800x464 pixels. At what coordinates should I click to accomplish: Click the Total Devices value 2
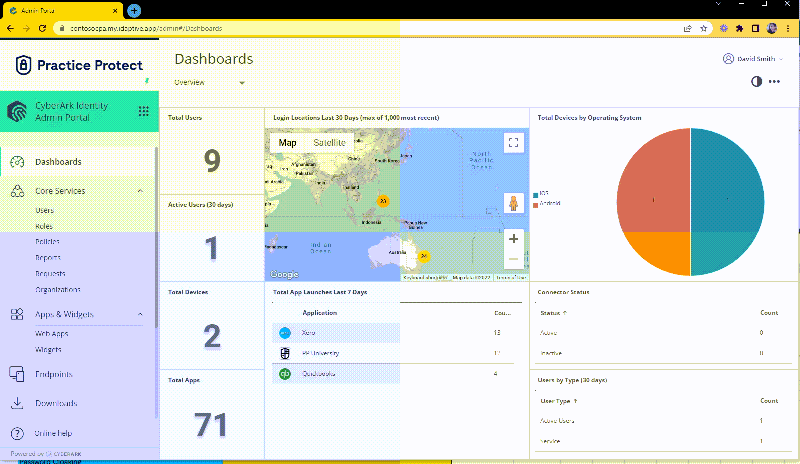pyautogui.click(x=212, y=336)
